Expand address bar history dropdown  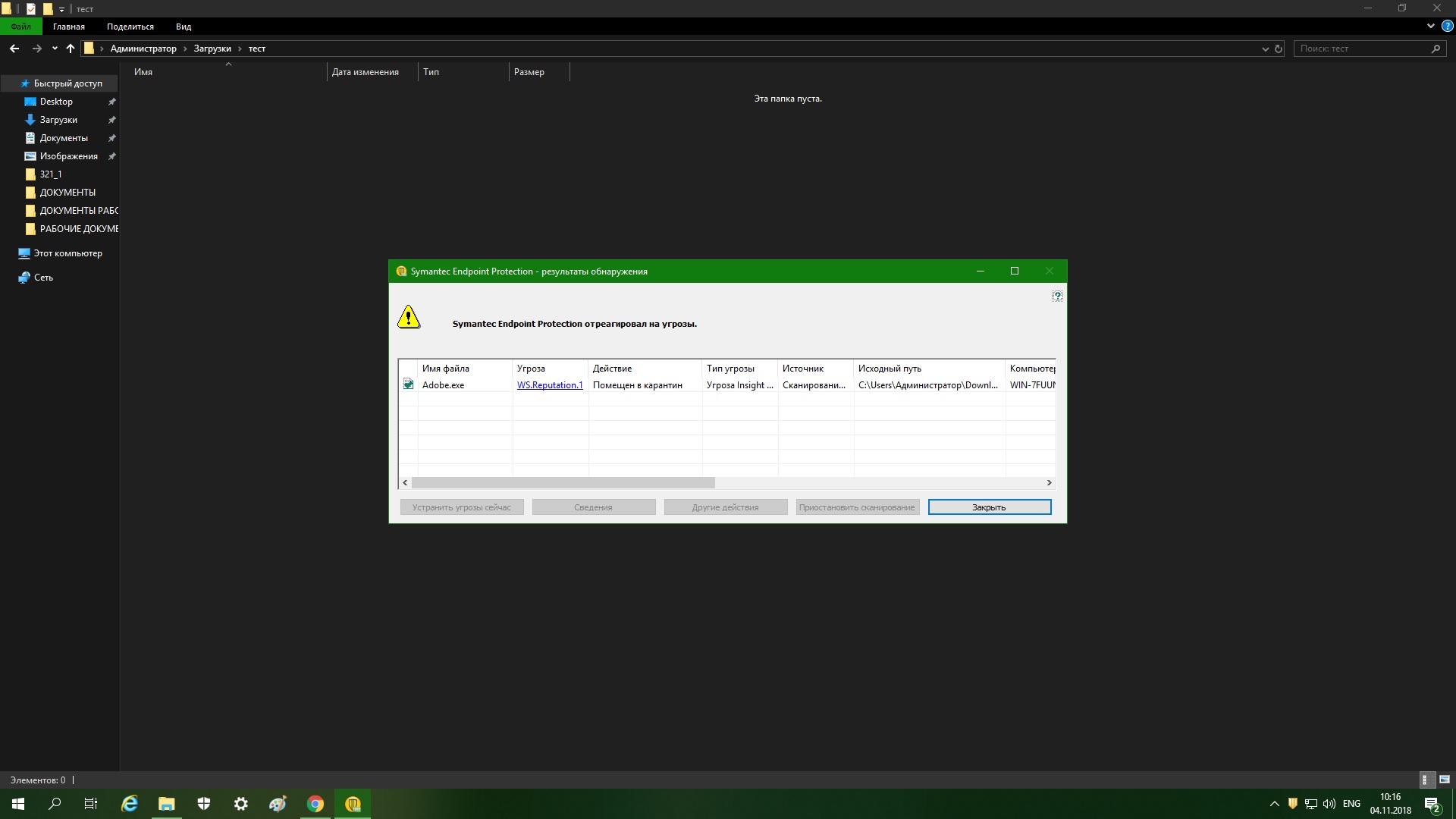click(x=1265, y=49)
